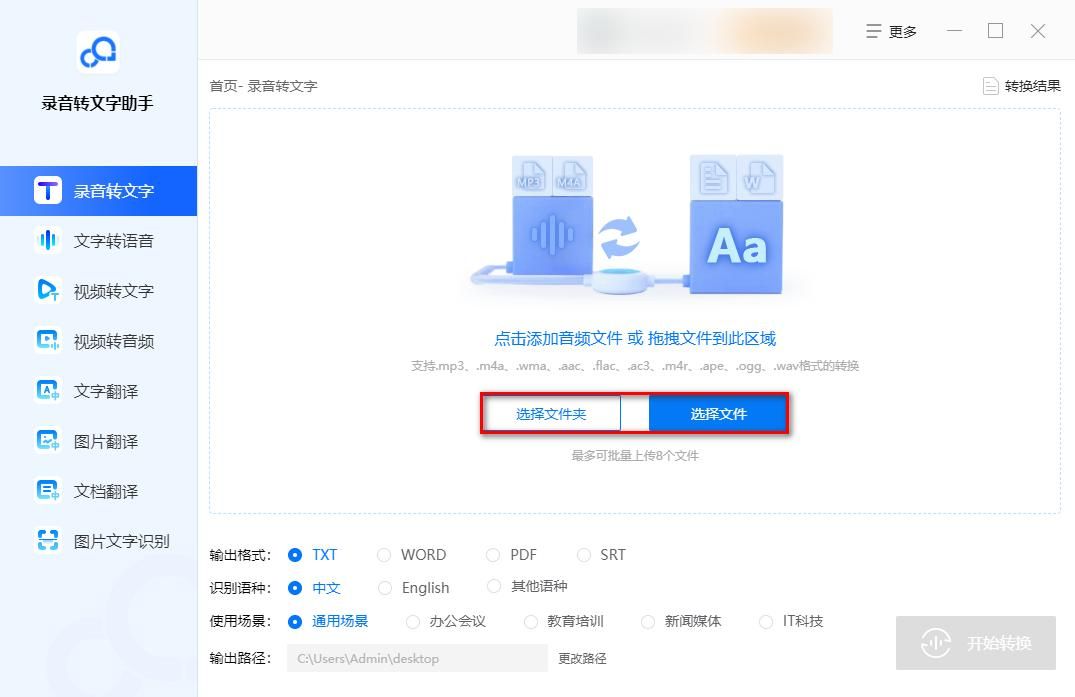Open 转换结果 text link
Image resolution: width=1075 pixels, height=697 pixels.
point(1032,86)
